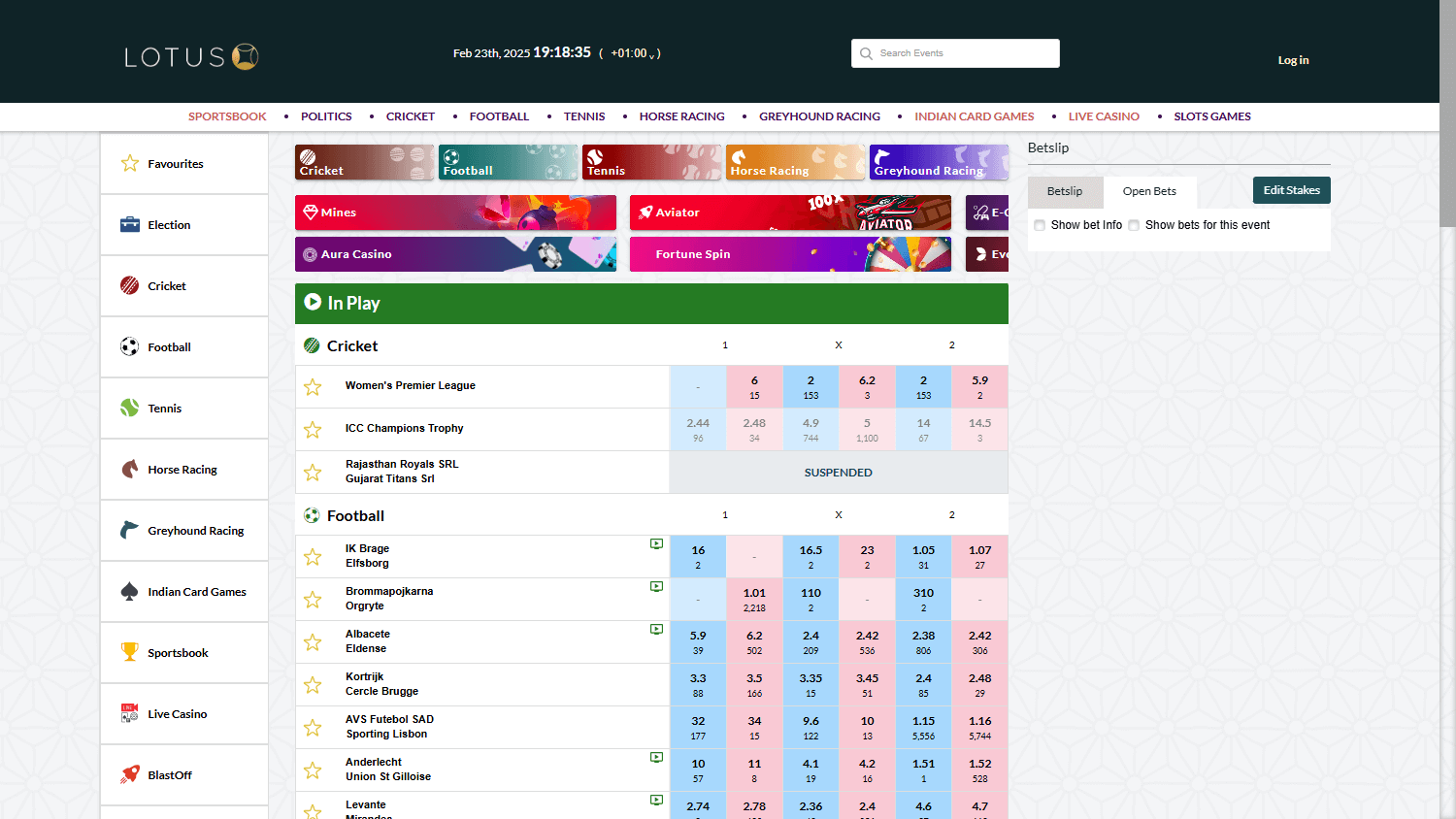Expand the timezone +01:00 dropdown

[633, 53]
